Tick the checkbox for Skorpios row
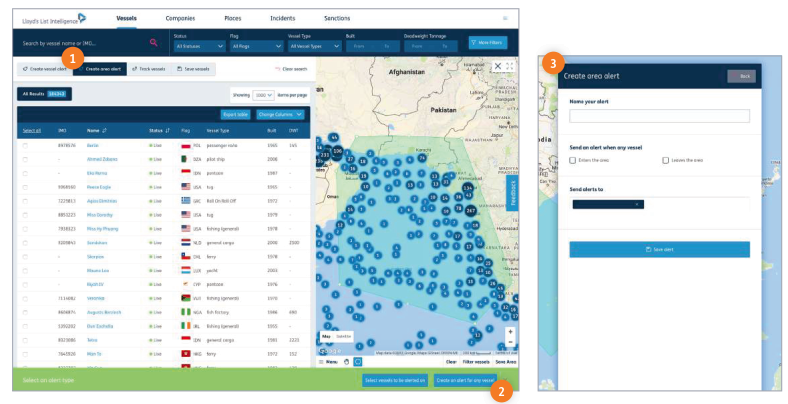 pos(25,257)
